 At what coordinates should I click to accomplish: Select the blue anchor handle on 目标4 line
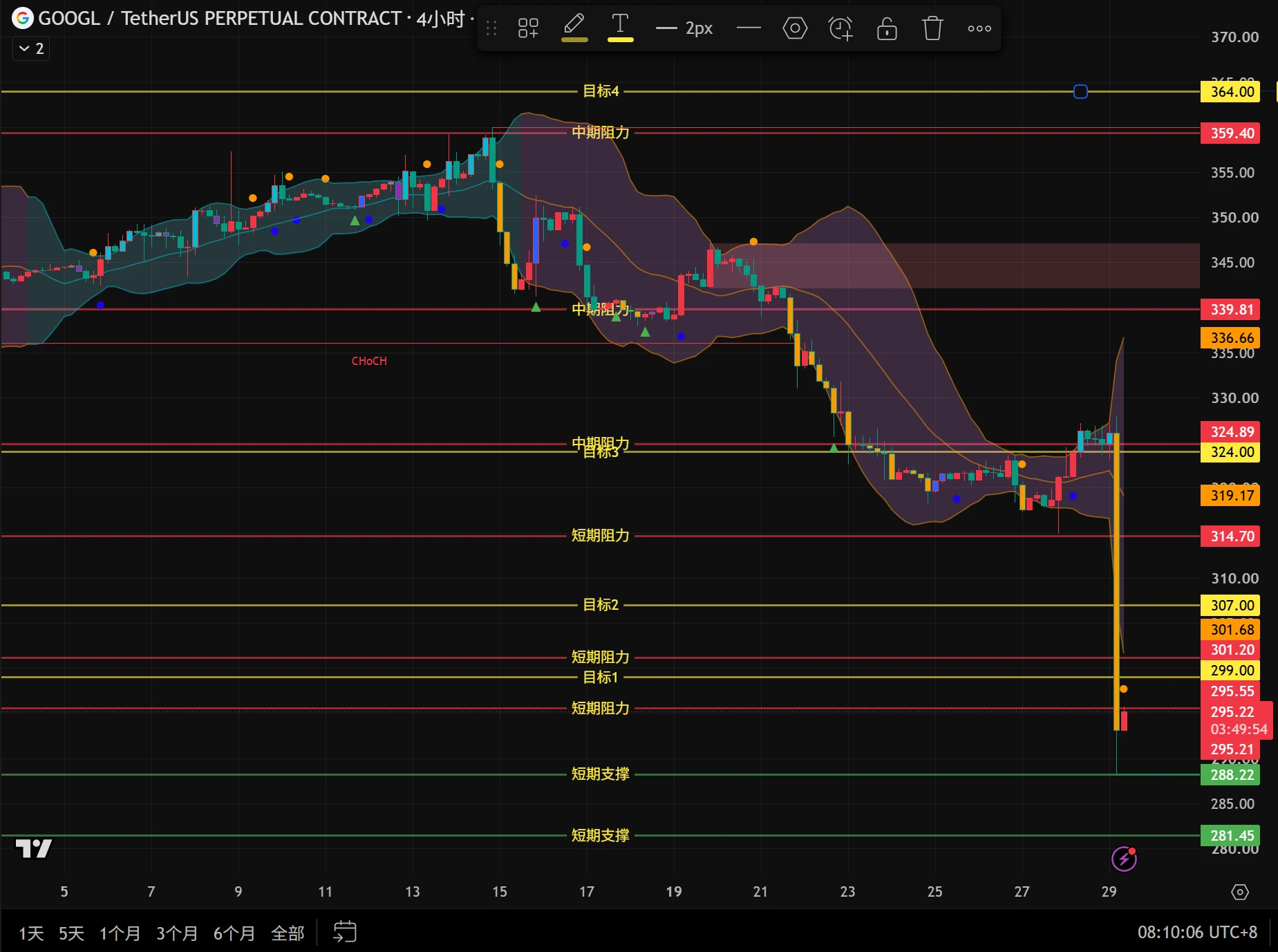(x=1080, y=91)
